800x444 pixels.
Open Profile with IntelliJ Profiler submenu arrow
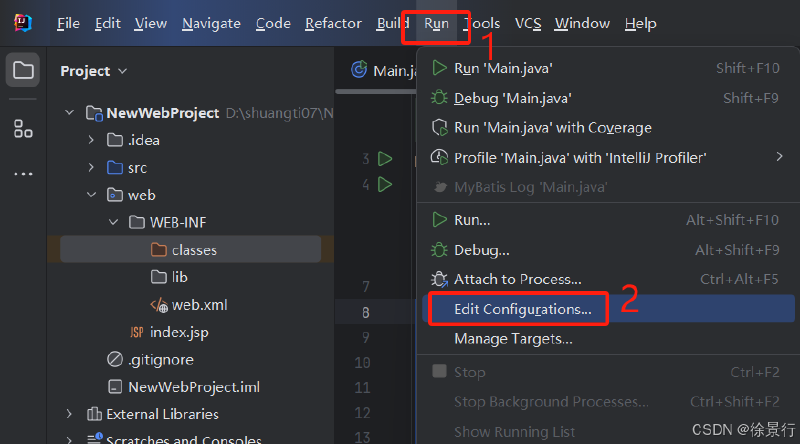tap(779, 157)
